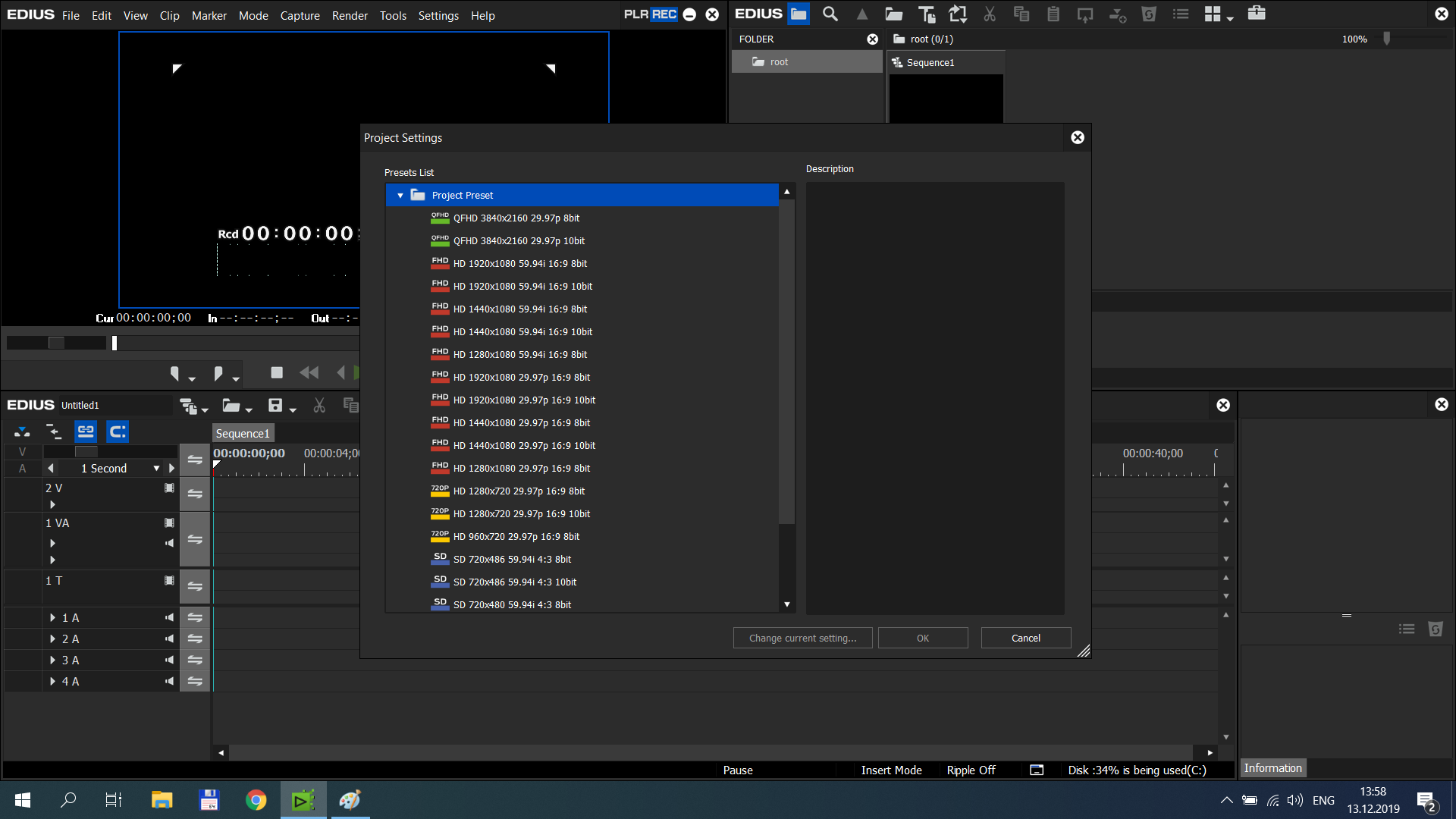Viewport: 1456px width, 819px height.
Task: Toggle the sync-lock on the 2 V track
Action: coord(195,494)
